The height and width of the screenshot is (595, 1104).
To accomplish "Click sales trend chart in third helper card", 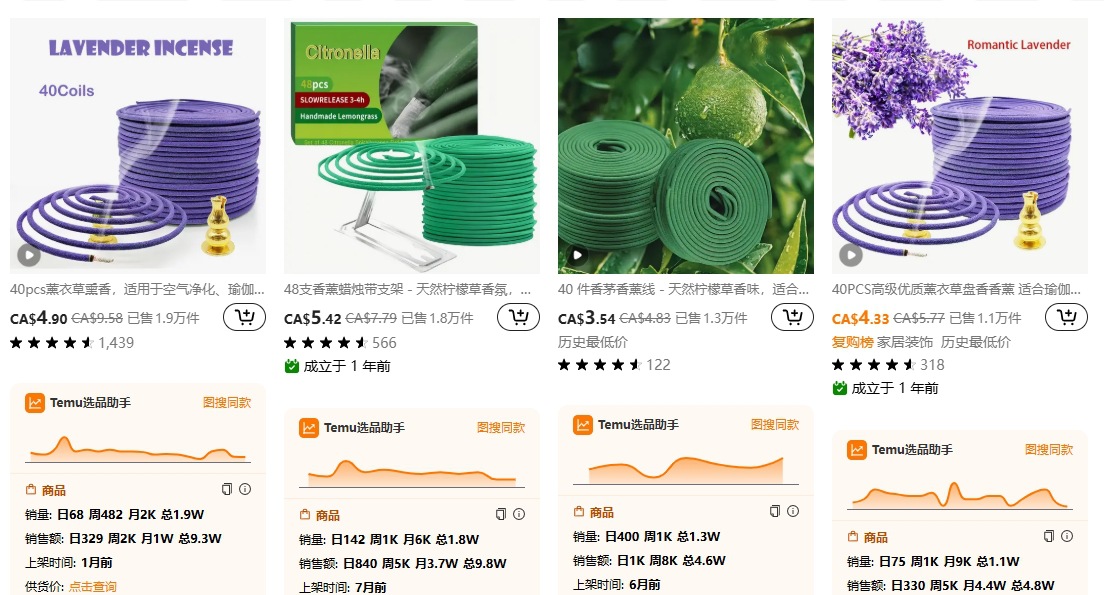I will [x=686, y=470].
